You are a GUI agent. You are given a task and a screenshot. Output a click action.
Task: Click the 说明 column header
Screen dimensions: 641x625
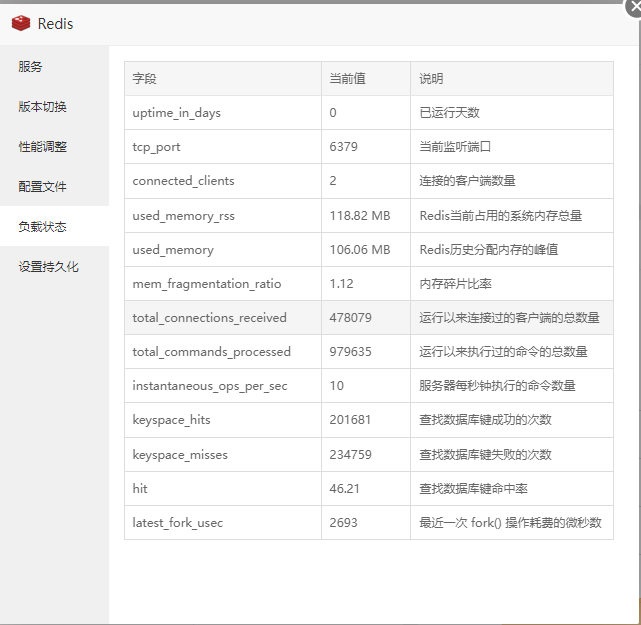point(512,78)
